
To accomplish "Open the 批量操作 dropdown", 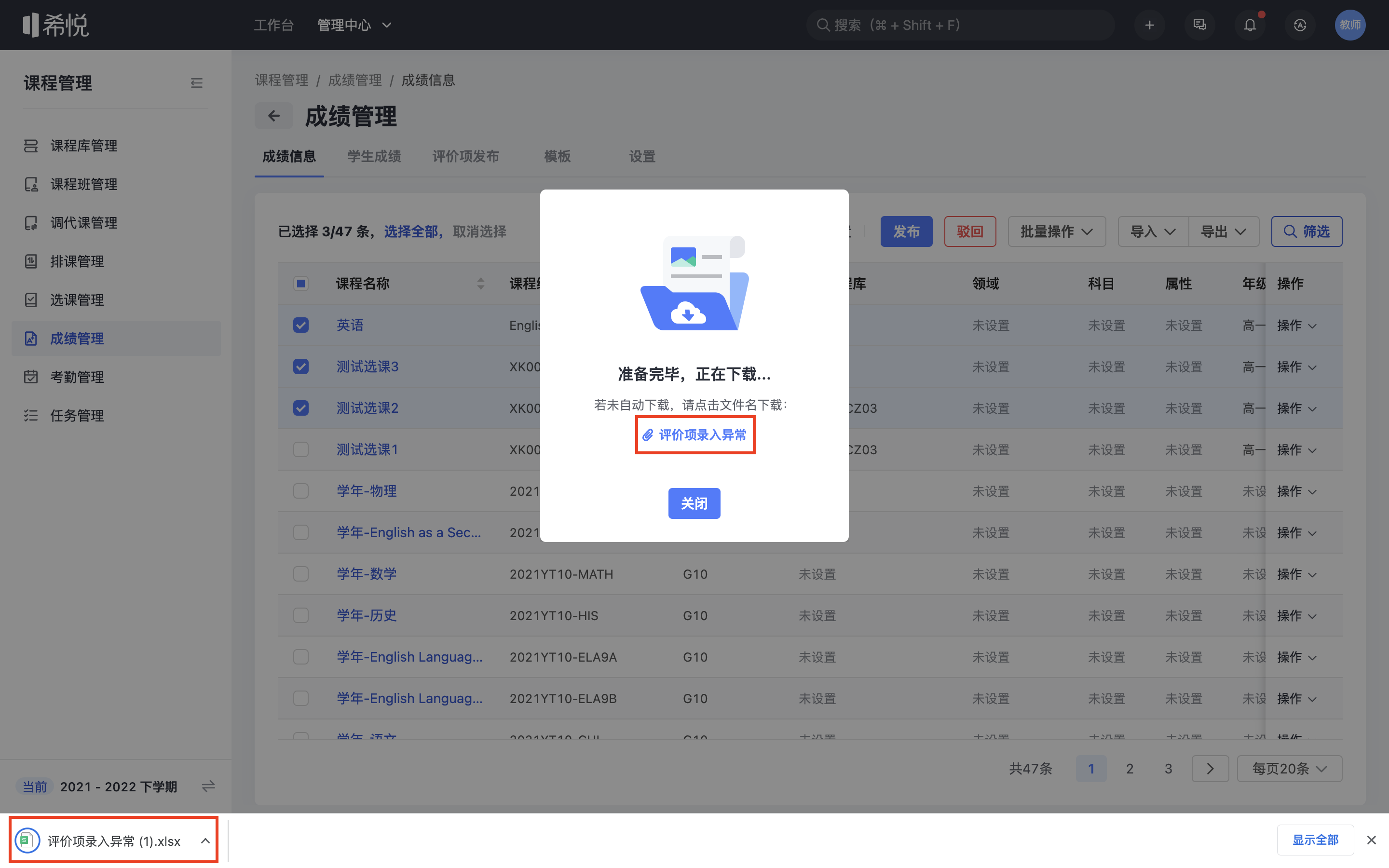I will point(1056,231).
